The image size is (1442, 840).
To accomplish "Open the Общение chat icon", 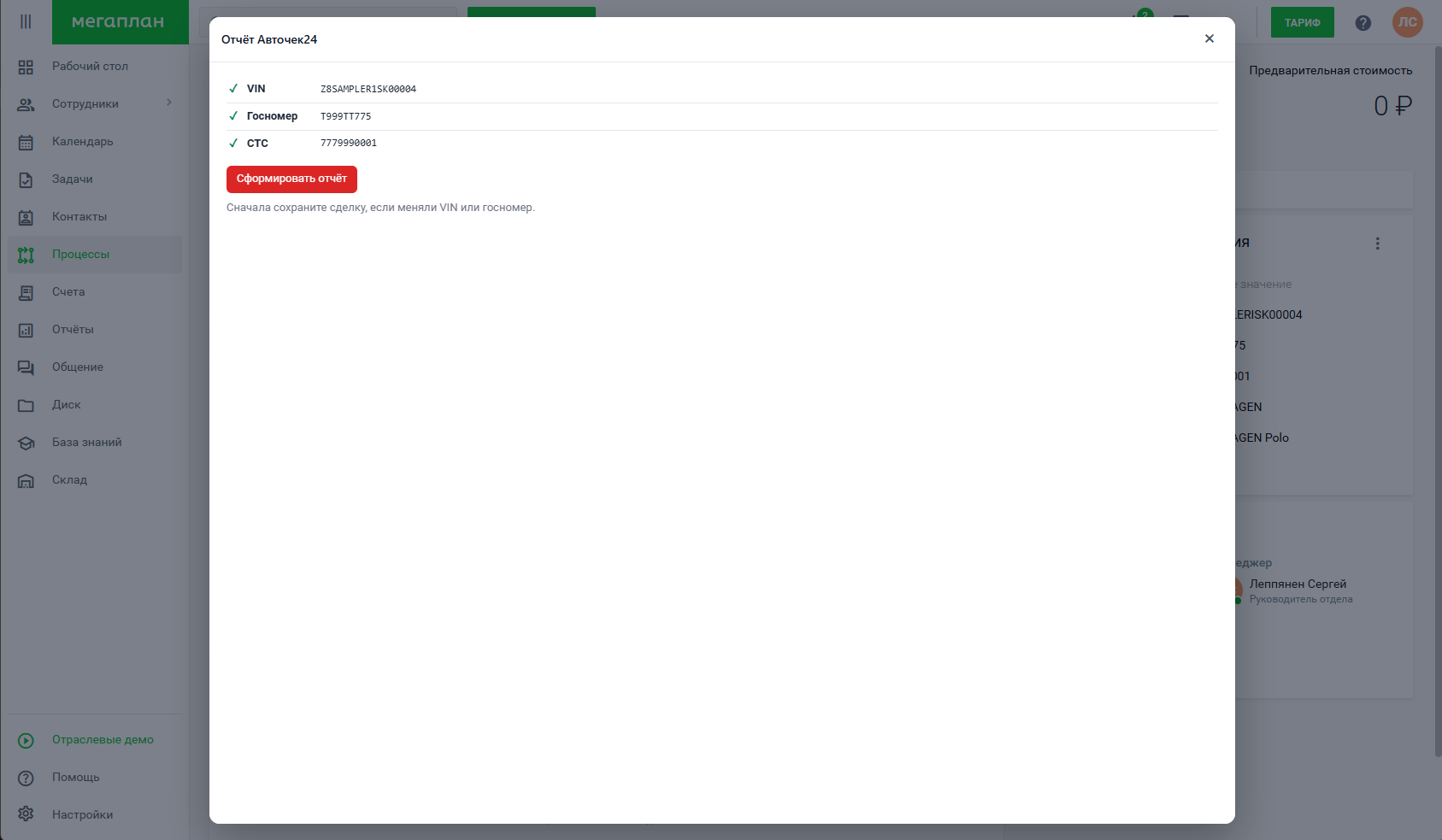I will pos(26,367).
